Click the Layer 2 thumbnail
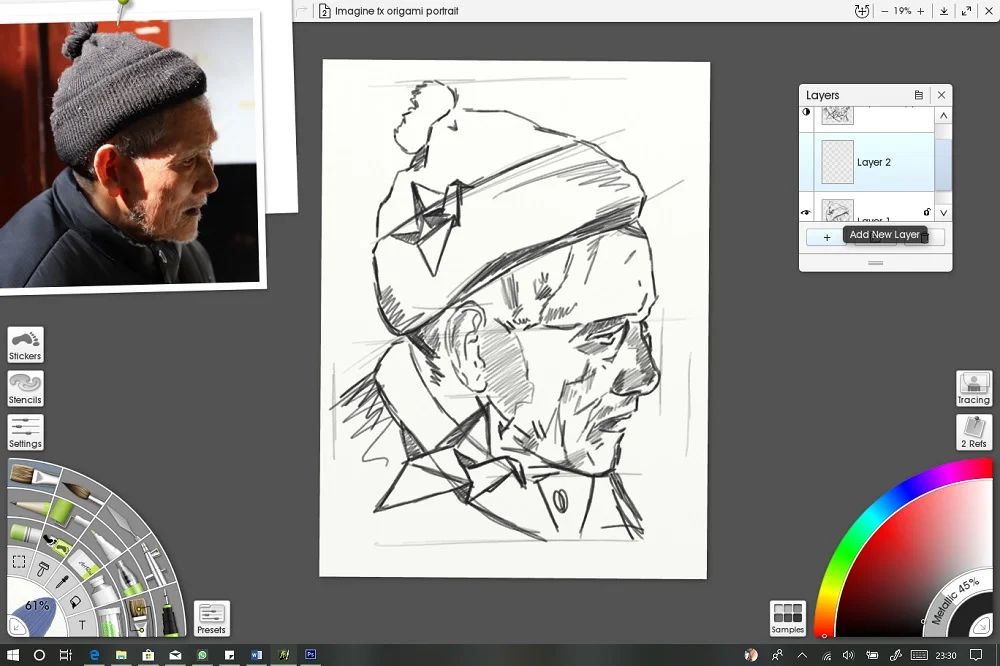This screenshot has width=1000, height=666. (837, 162)
